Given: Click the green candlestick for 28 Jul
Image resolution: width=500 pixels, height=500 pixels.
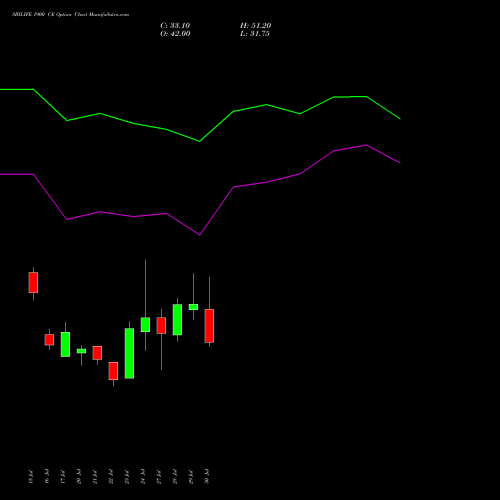Looking at the screenshot, I should click(x=177, y=320).
